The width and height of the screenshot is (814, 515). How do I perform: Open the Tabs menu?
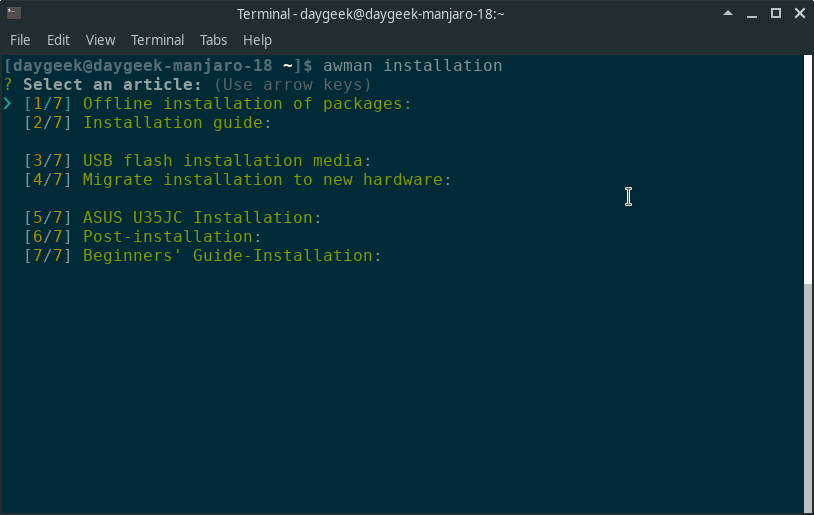pos(213,40)
